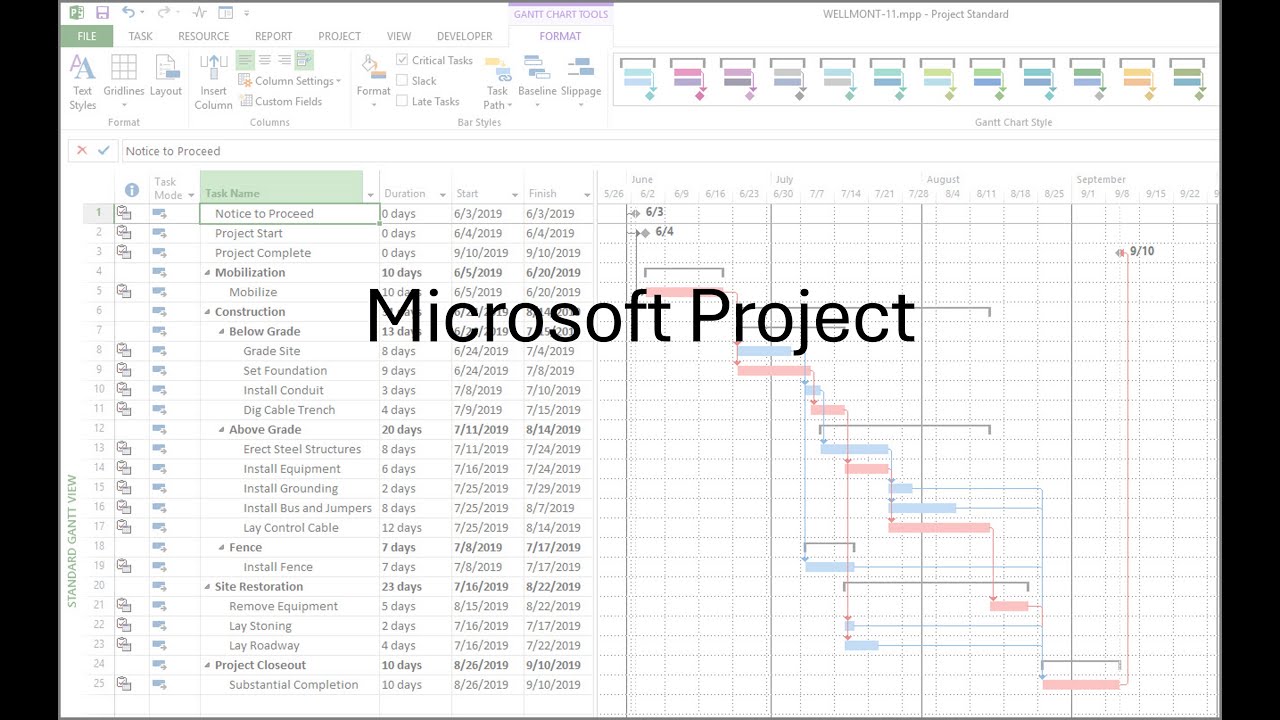Click the entry bar showing Notice to Proceed
The image size is (1280, 720).
point(668,150)
